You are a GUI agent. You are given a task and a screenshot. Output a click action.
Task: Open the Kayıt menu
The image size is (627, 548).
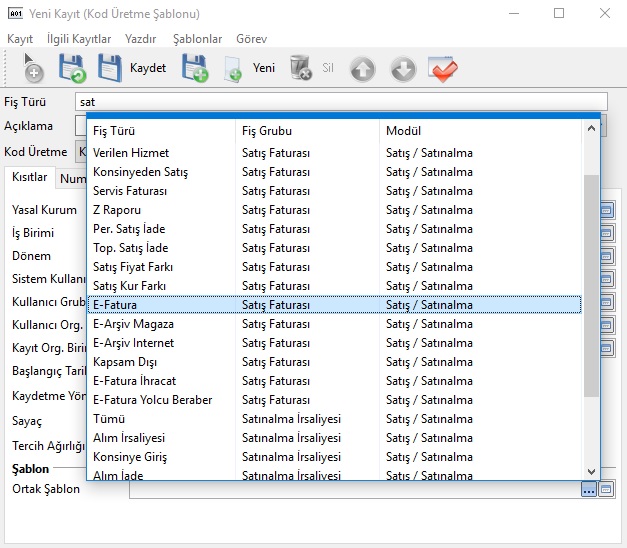20,38
